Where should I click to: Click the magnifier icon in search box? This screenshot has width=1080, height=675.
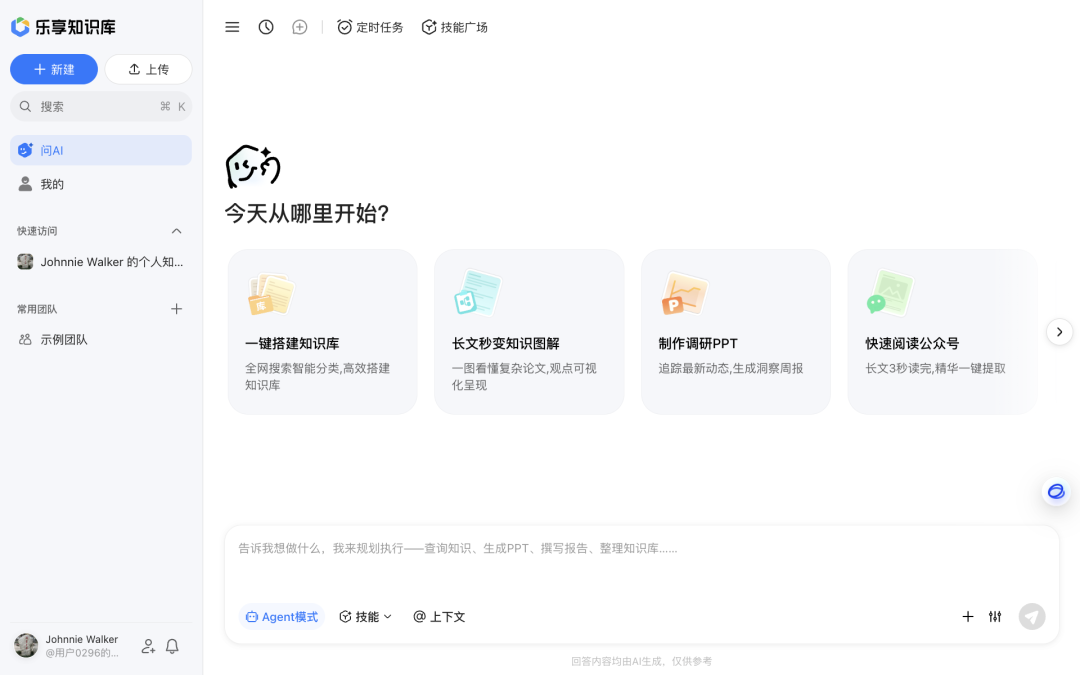25,106
